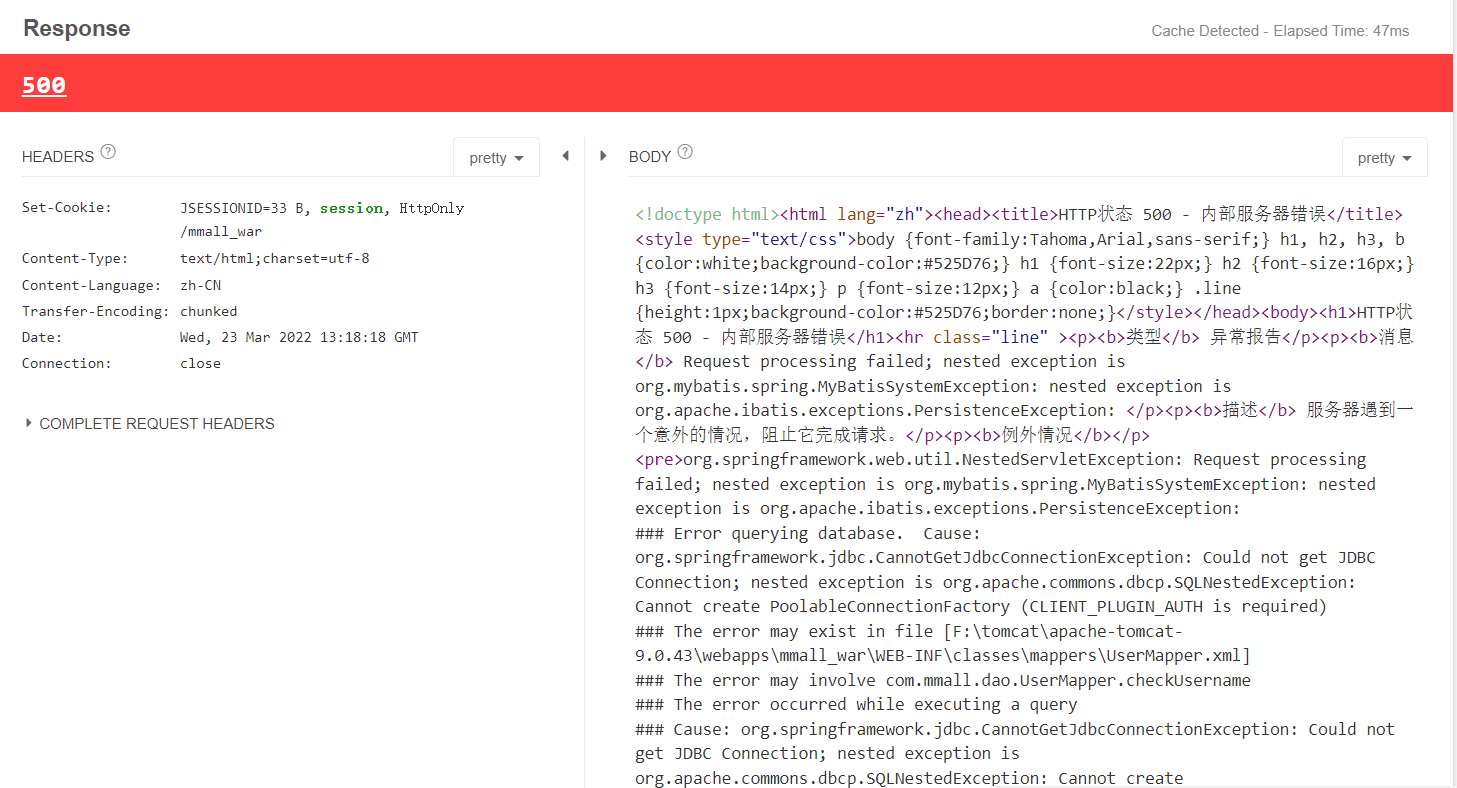Click the Set-Cookie header name

click(67, 208)
